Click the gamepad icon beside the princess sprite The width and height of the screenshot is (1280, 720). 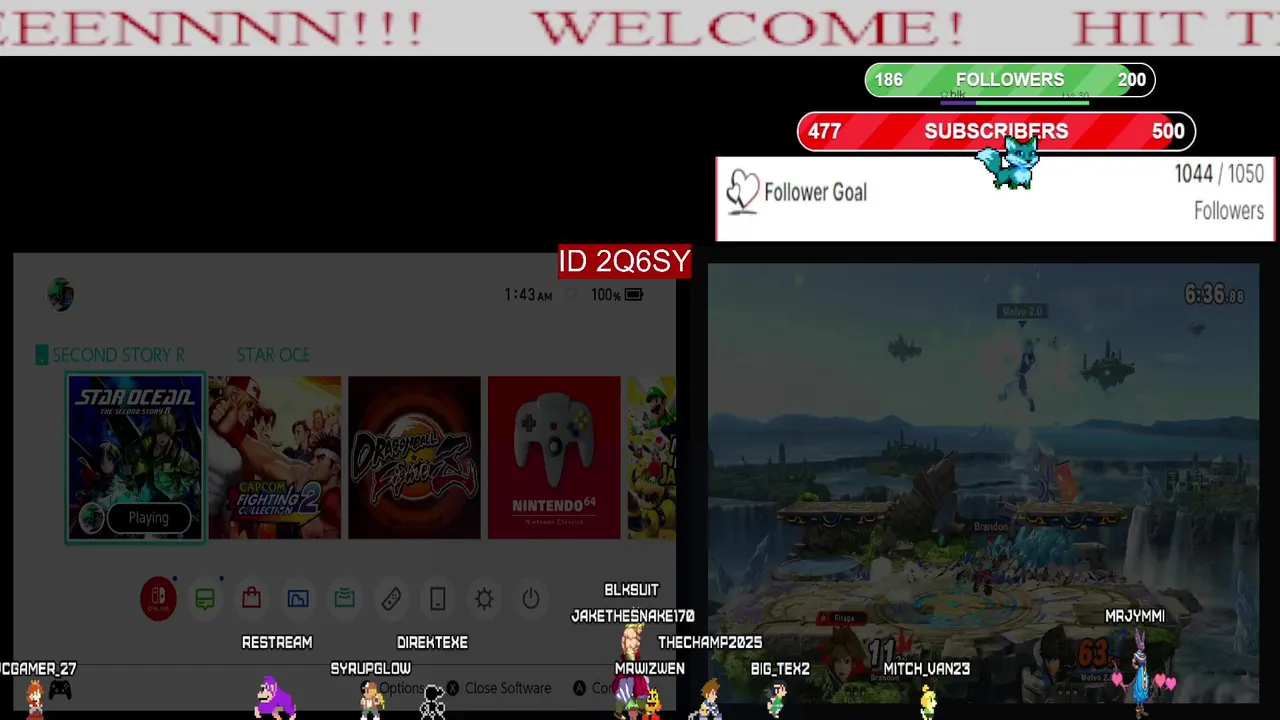[x=60, y=689]
